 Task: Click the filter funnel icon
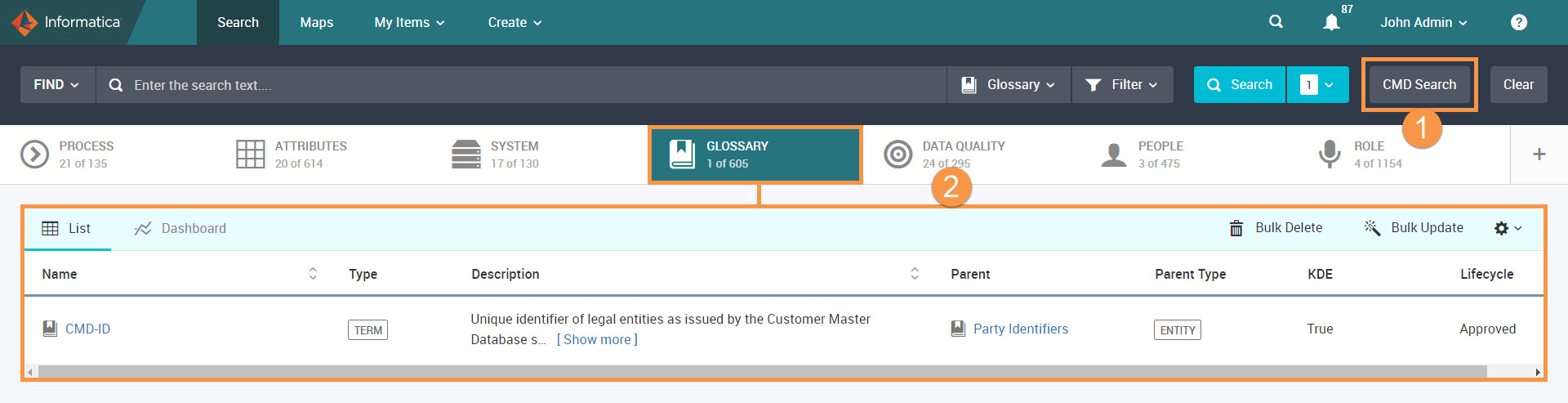1094,84
